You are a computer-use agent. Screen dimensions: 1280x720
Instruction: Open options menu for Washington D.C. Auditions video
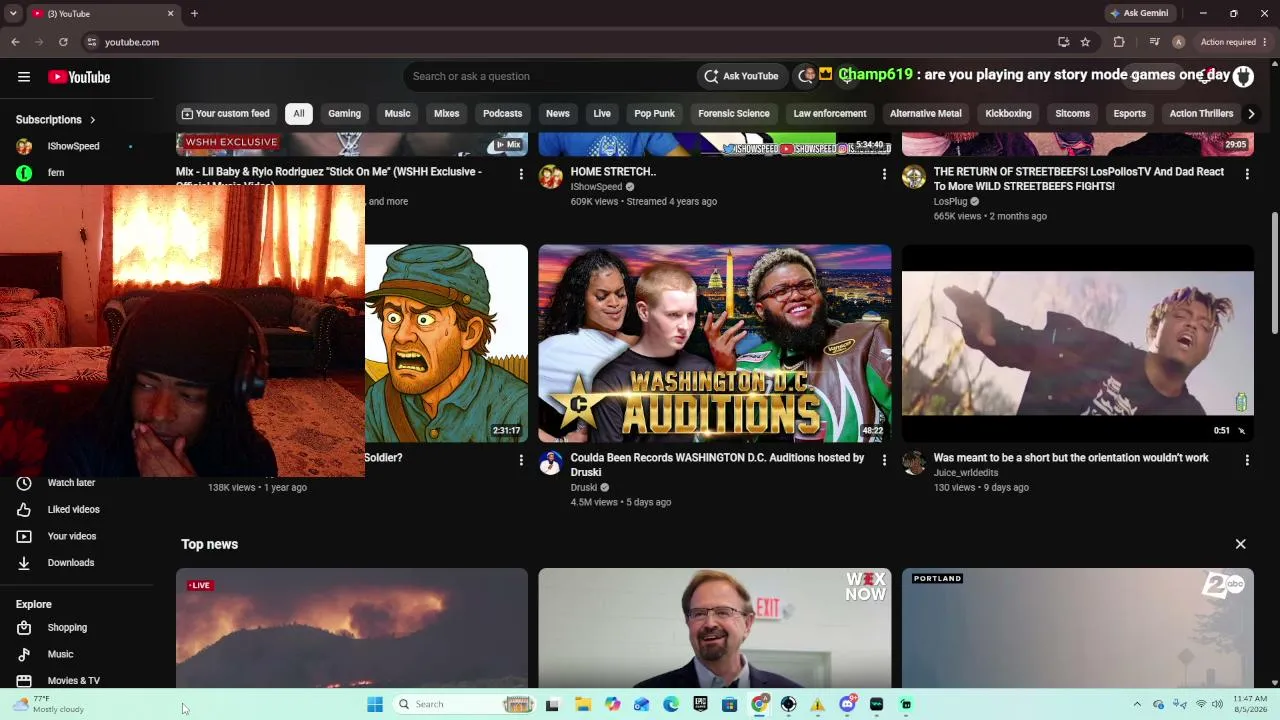[x=883, y=460]
